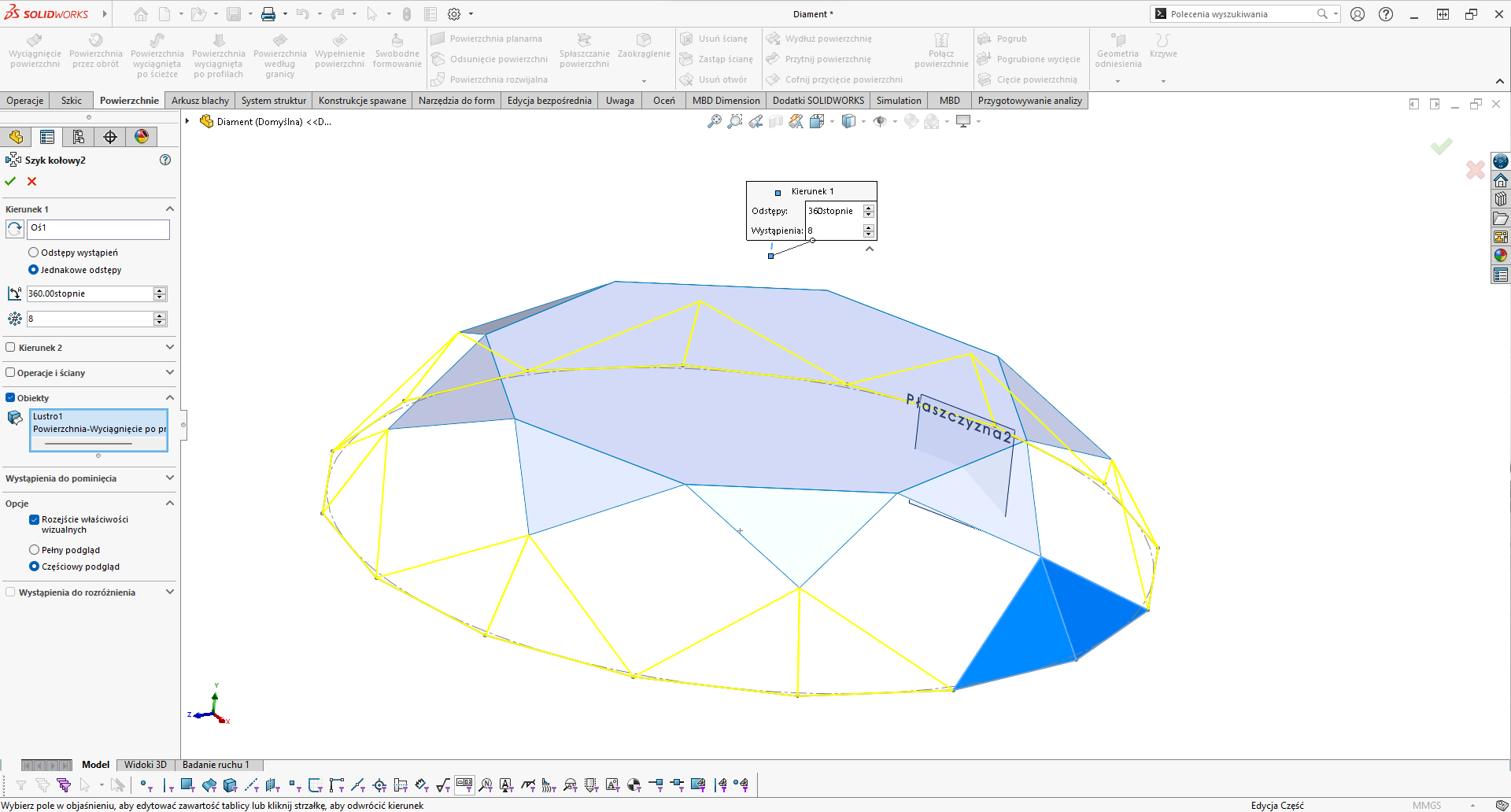Image resolution: width=1511 pixels, height=812 pixels.
Task: Enable the Kierunek 2 checkbox
Action: point(11,347)
